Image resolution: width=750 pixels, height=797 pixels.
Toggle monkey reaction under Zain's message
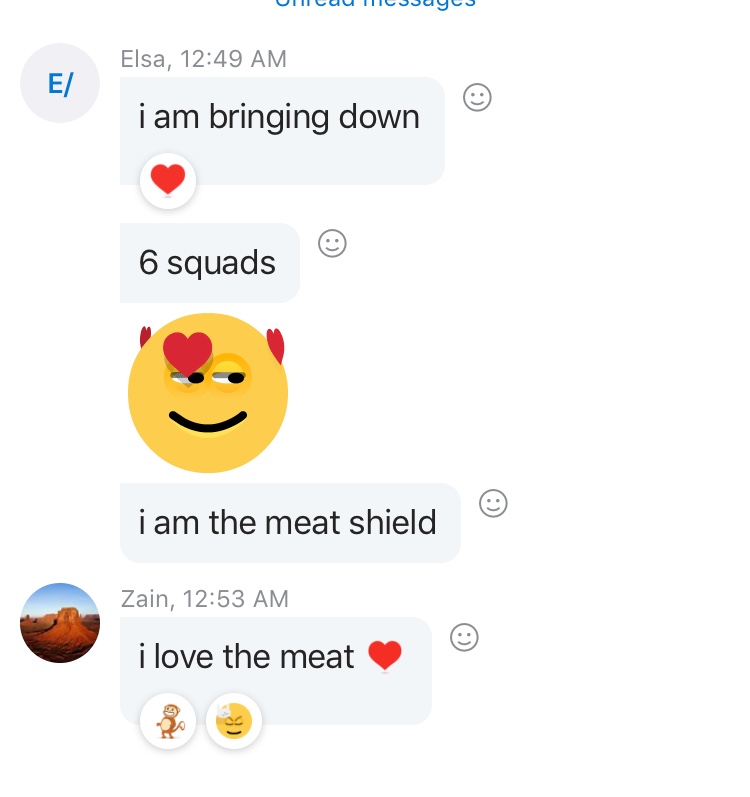click(x=168, y=721)
